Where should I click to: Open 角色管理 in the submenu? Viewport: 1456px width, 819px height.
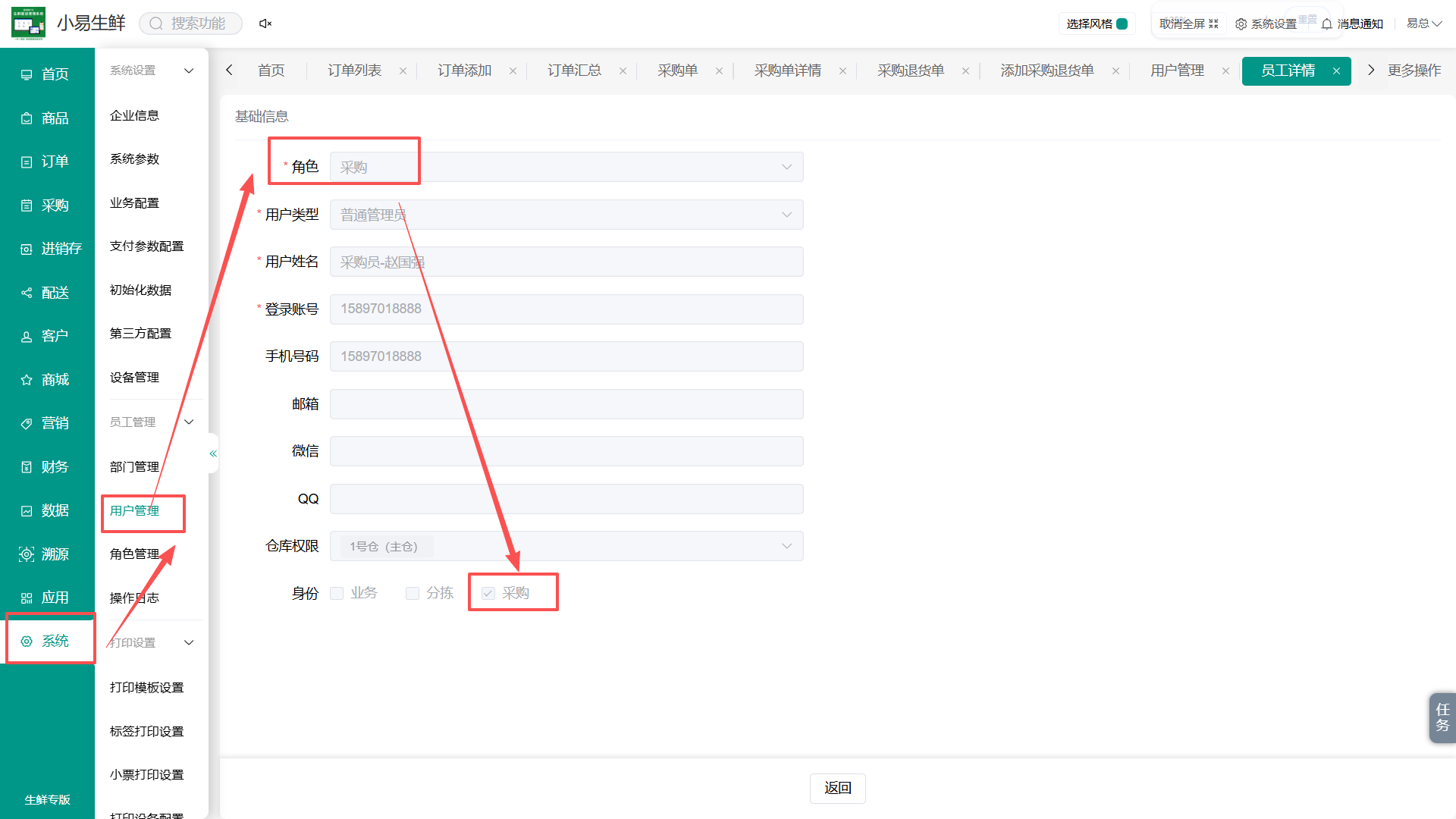tap(134, 554)
